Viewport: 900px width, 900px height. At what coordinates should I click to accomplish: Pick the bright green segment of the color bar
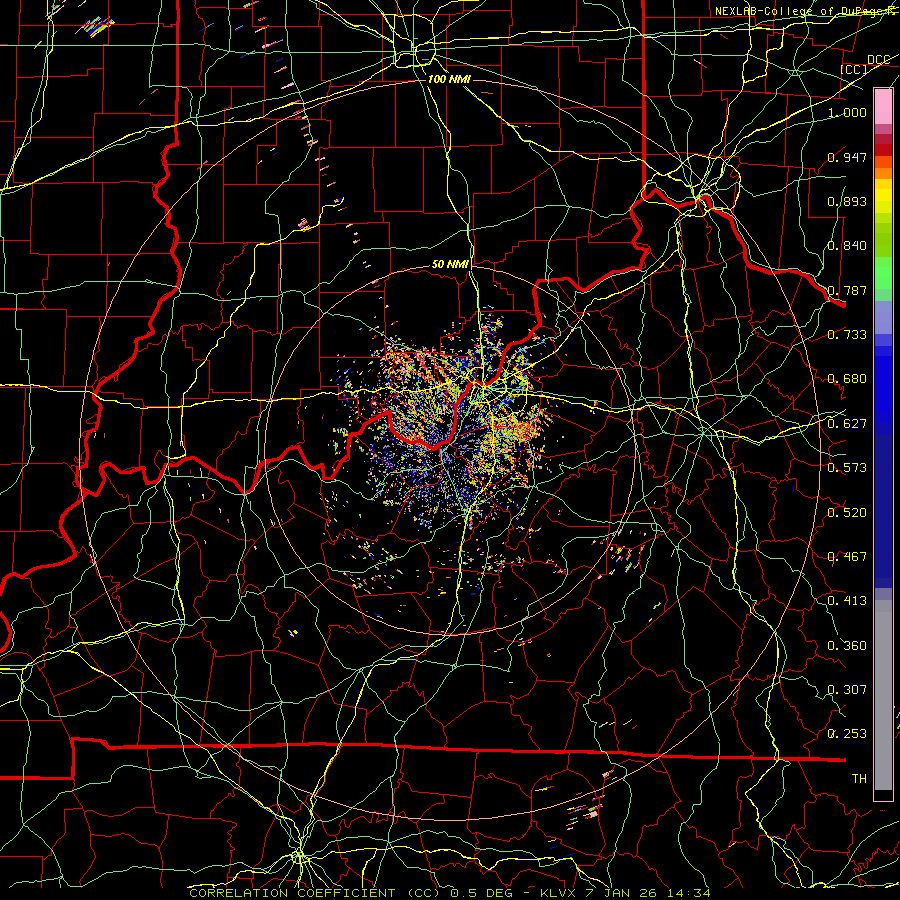pos(883,273)
